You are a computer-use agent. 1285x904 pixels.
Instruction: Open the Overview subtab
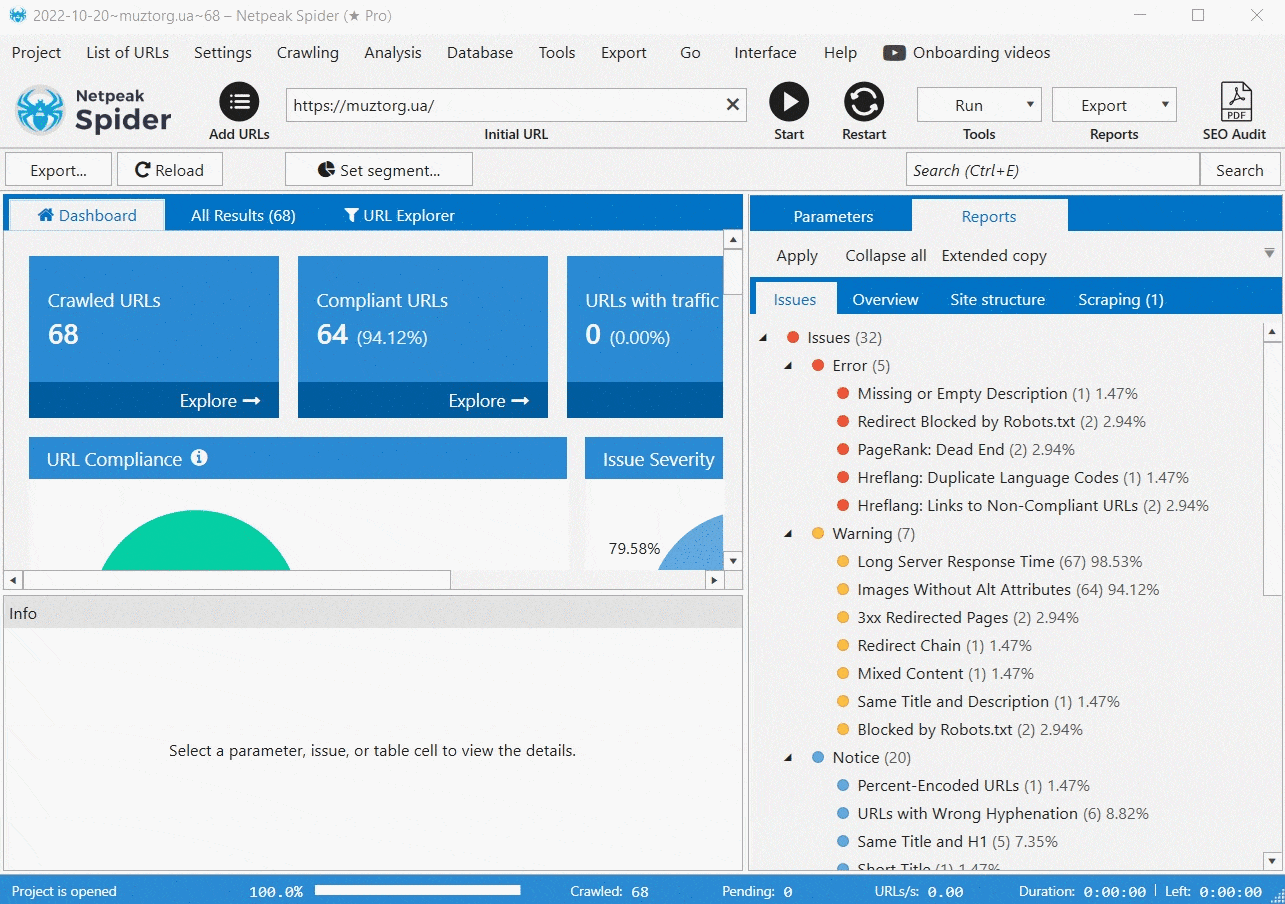(x=885, y=299)
